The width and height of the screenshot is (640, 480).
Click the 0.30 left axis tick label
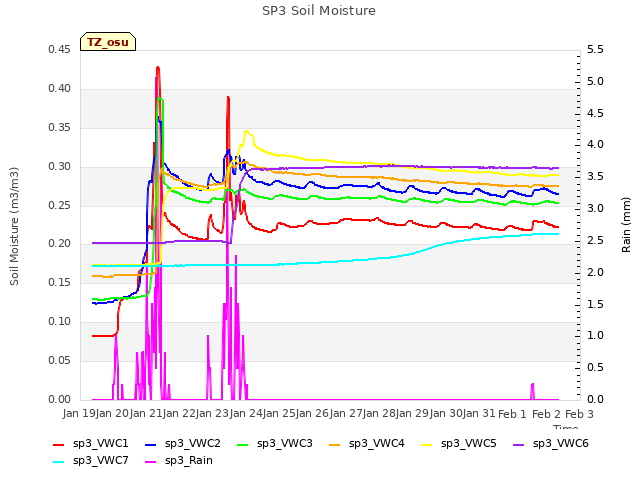click(x=59, y=167)
